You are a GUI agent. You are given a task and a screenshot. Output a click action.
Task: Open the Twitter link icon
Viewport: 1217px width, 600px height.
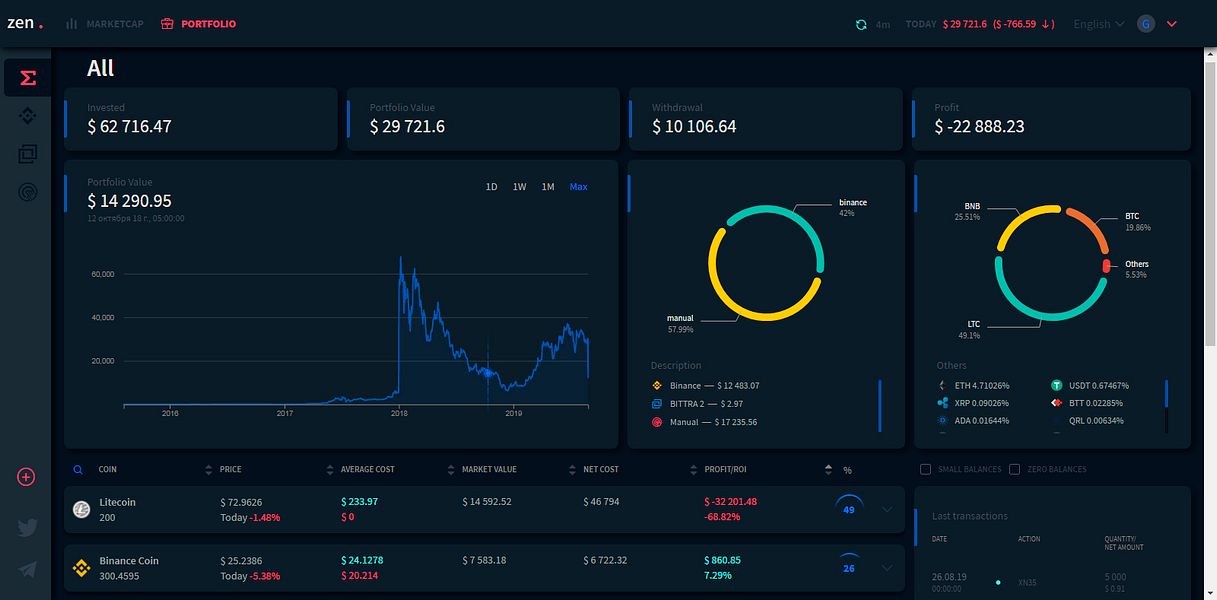(x=27, y=528)
